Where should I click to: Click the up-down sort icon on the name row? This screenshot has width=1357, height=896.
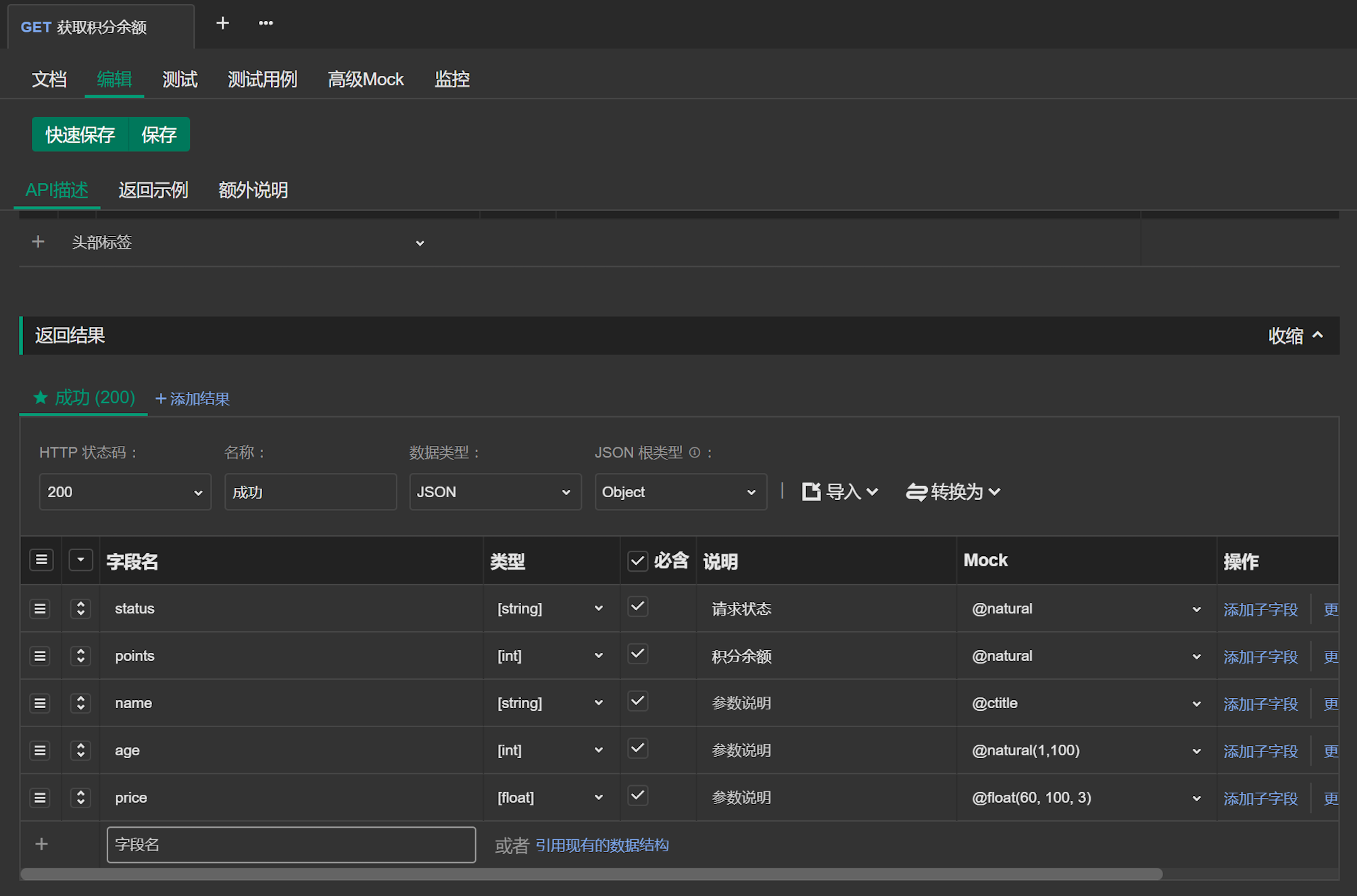point(80,703)
